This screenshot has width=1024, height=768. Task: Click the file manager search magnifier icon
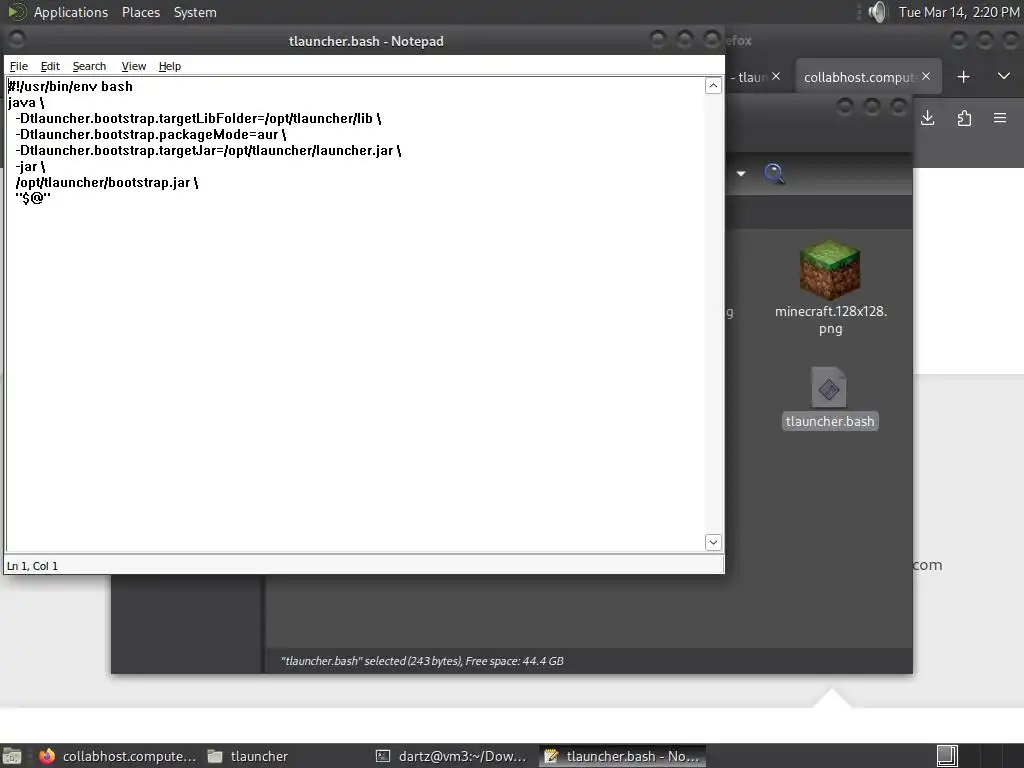775,174
